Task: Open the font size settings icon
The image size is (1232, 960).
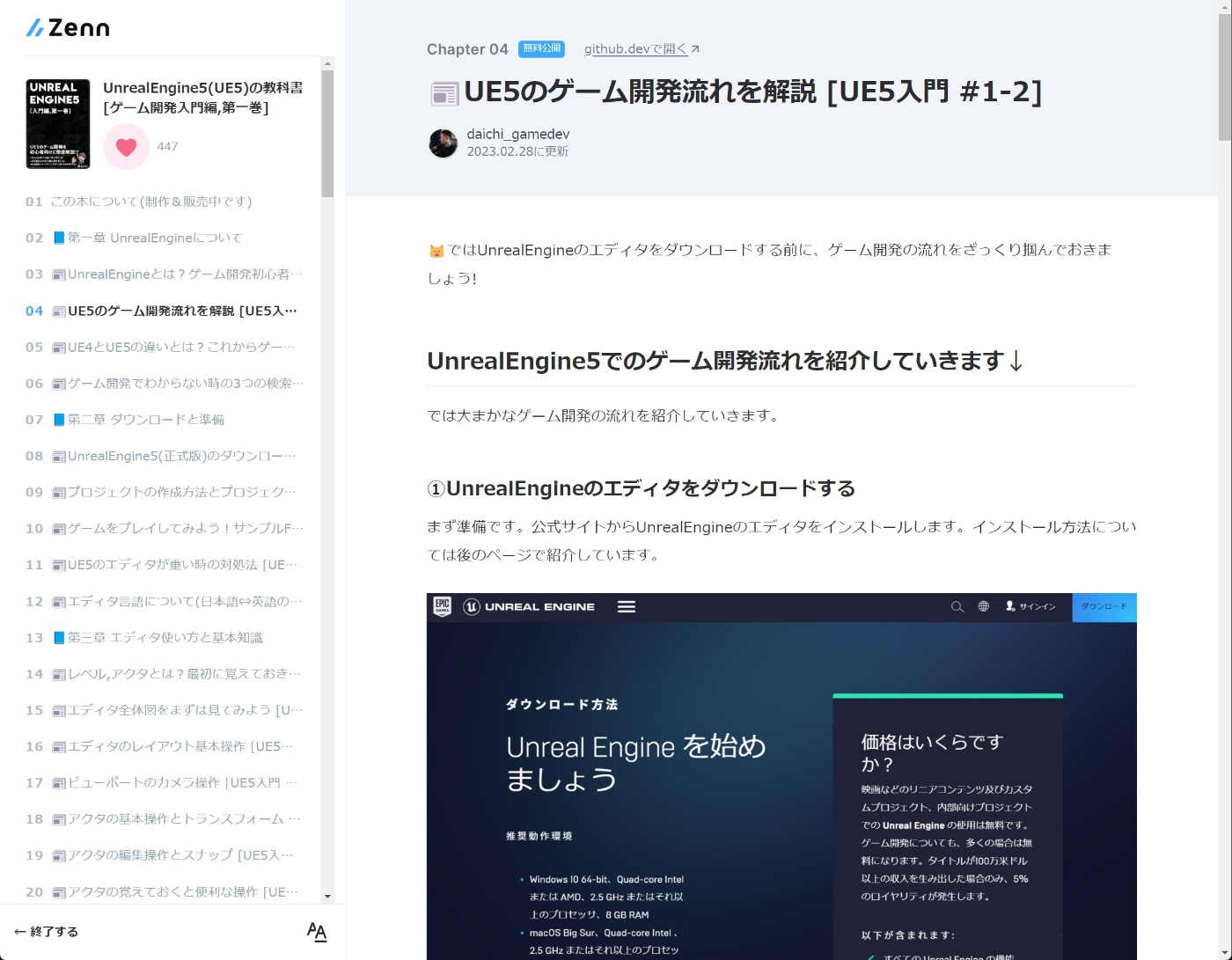Action: tap(317, 932)
